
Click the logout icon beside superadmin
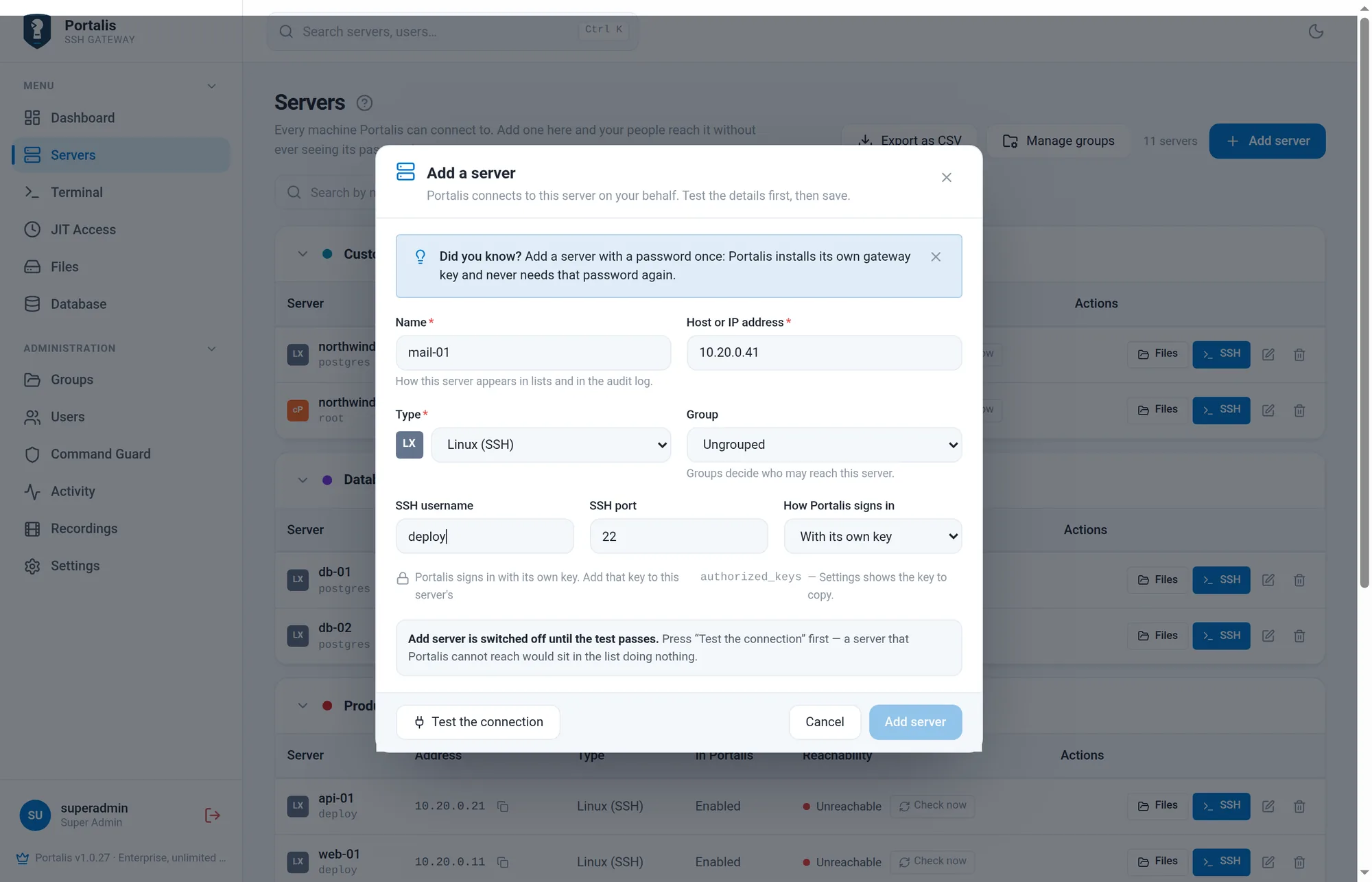(x=212, y=815)
